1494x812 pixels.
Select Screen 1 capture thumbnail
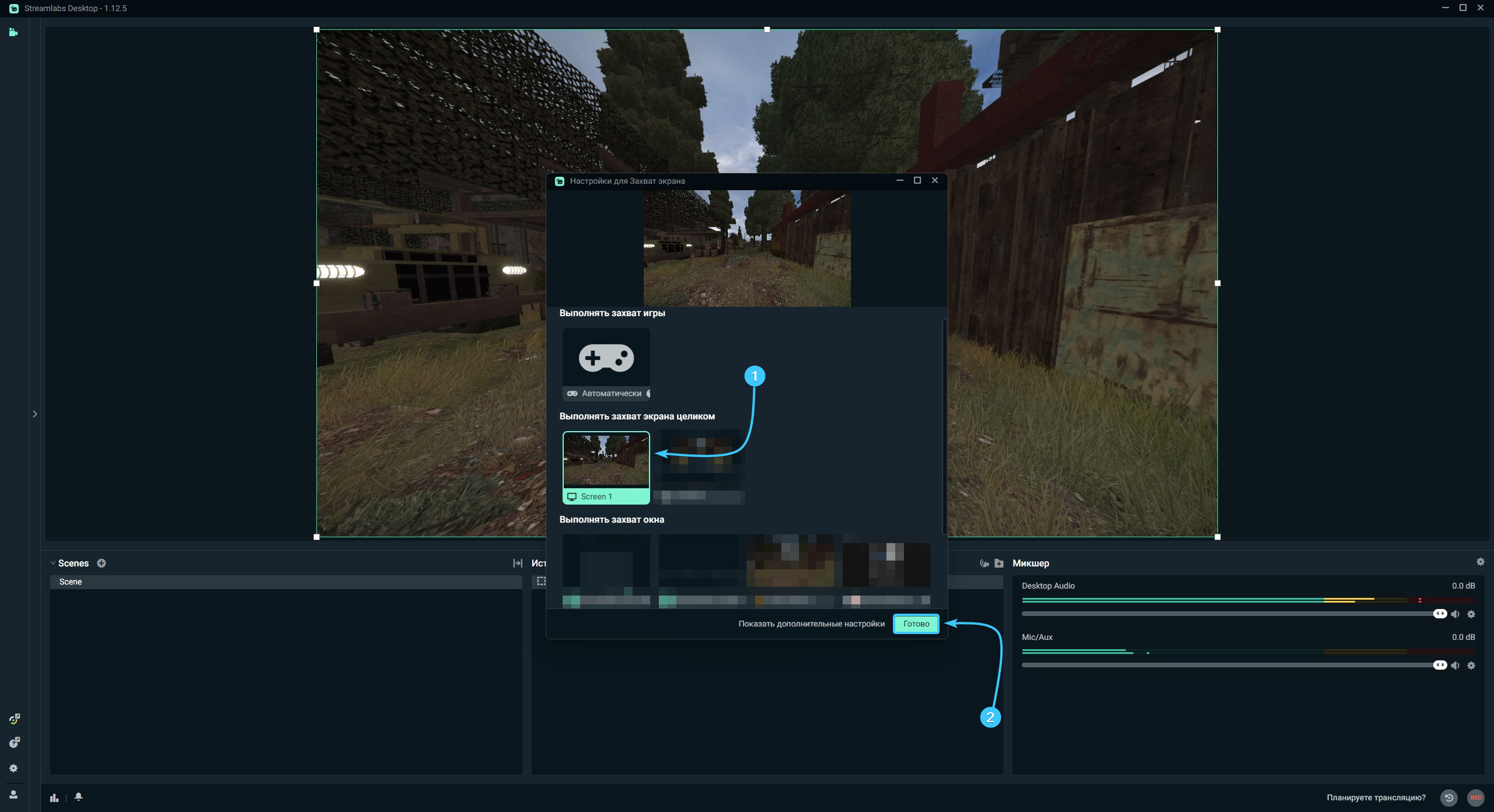(606, 468)
